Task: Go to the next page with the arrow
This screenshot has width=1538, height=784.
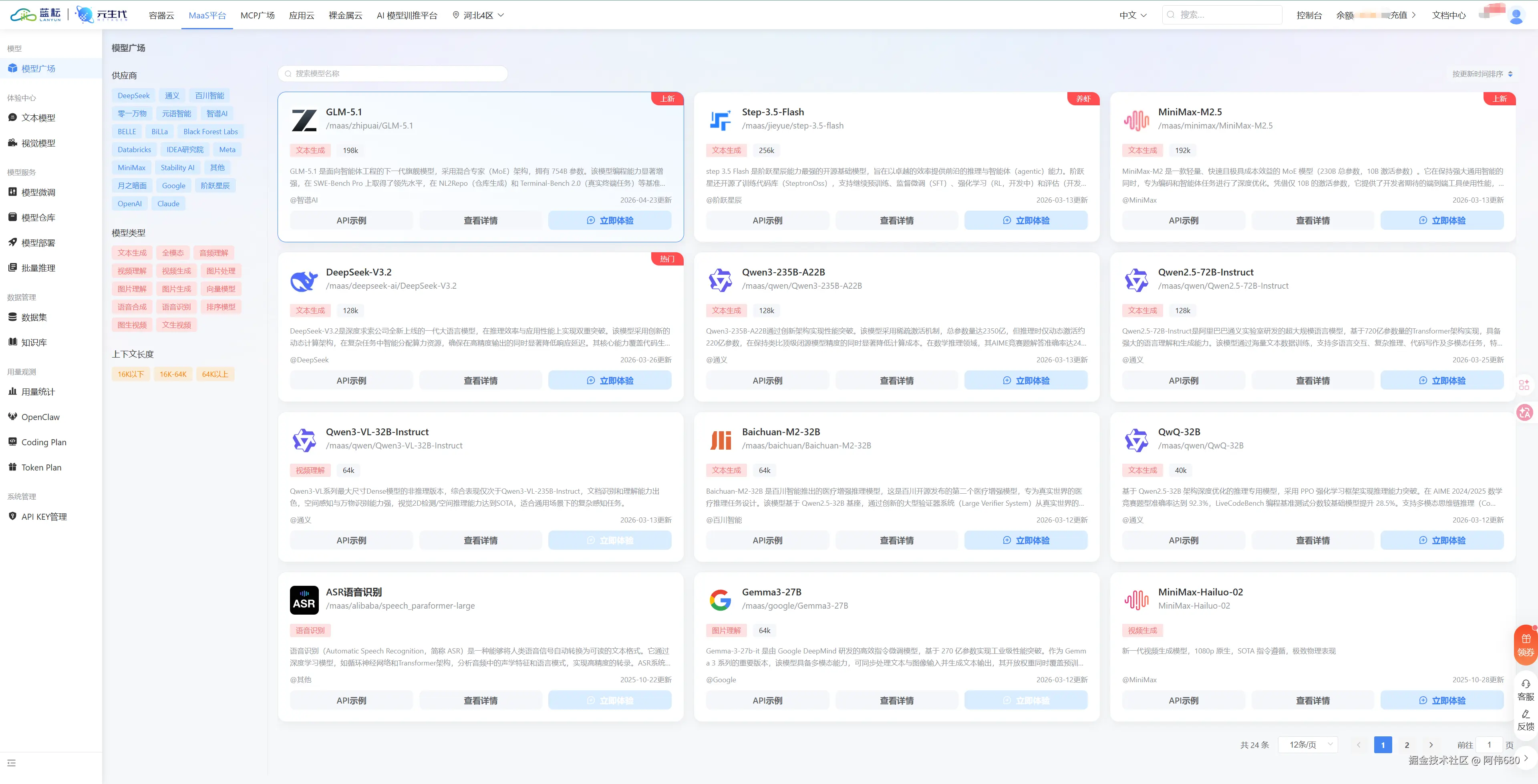Action: pos(1431,745)
